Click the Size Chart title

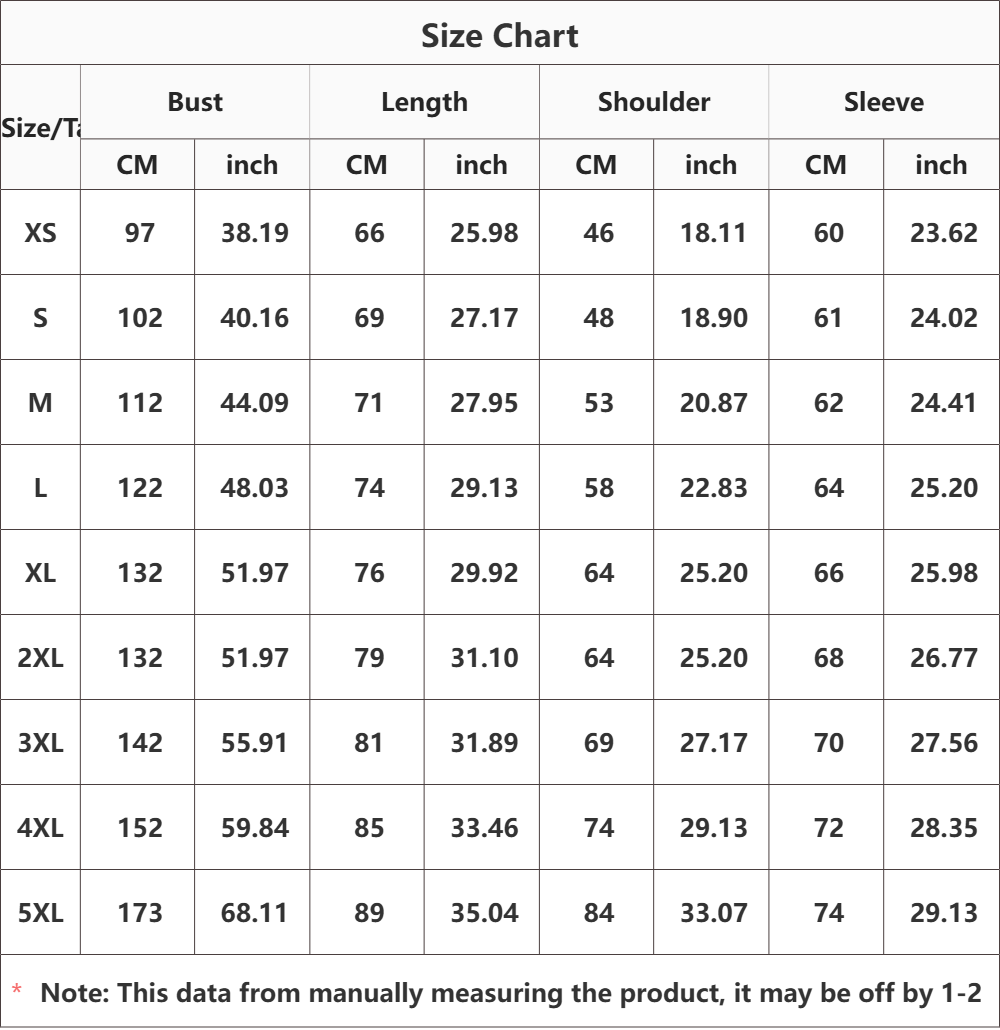point(499,35)
